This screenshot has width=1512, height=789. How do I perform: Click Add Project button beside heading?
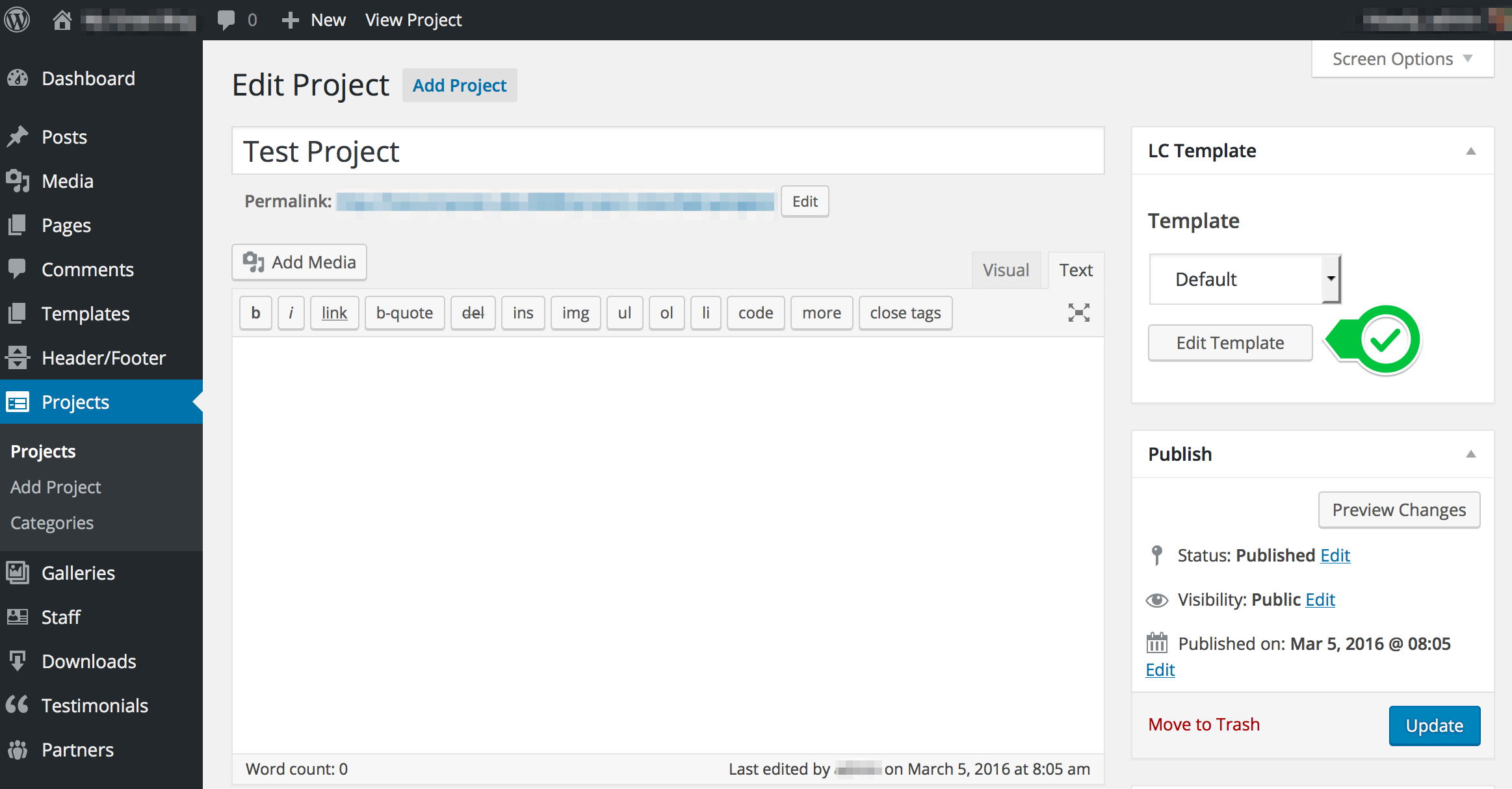pyautogui.click(x=460, y=85)
